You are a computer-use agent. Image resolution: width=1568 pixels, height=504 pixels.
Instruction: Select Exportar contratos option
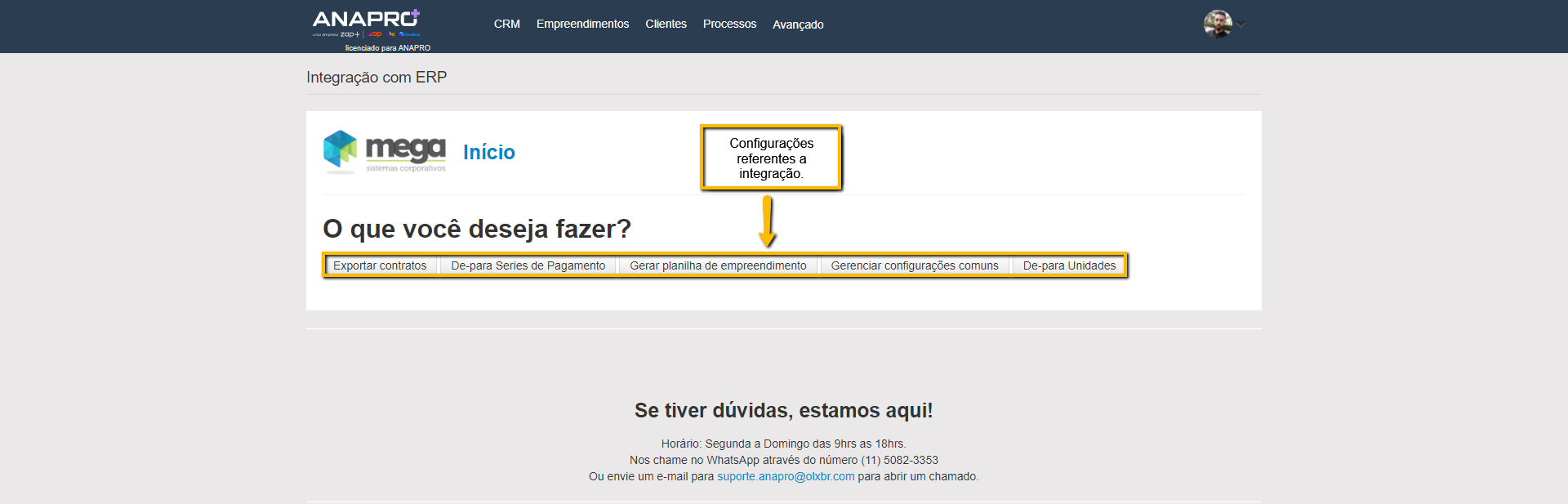coord(380,265)
